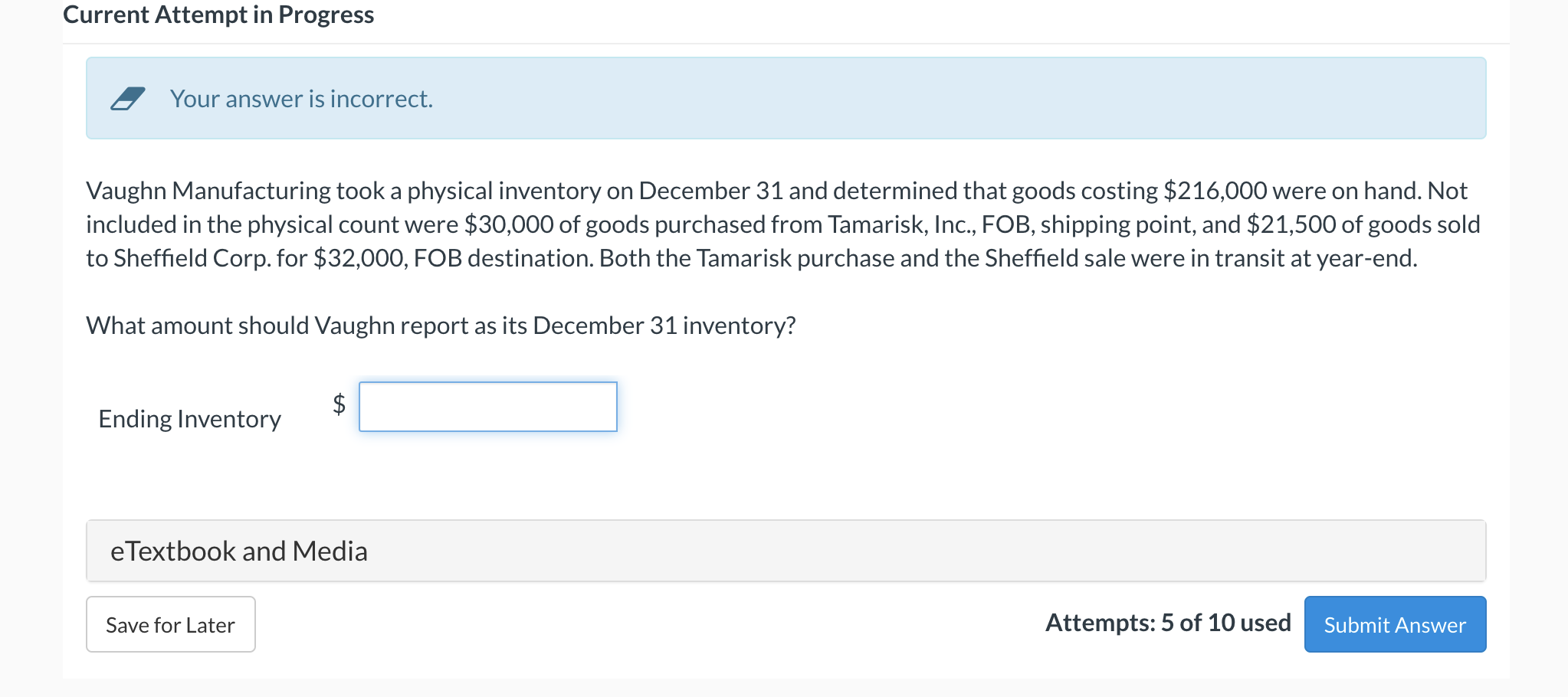Click the eraser icon in the feedback banner
The height and width of the screenshot is (697, 1568).
(x=127, y=99)
